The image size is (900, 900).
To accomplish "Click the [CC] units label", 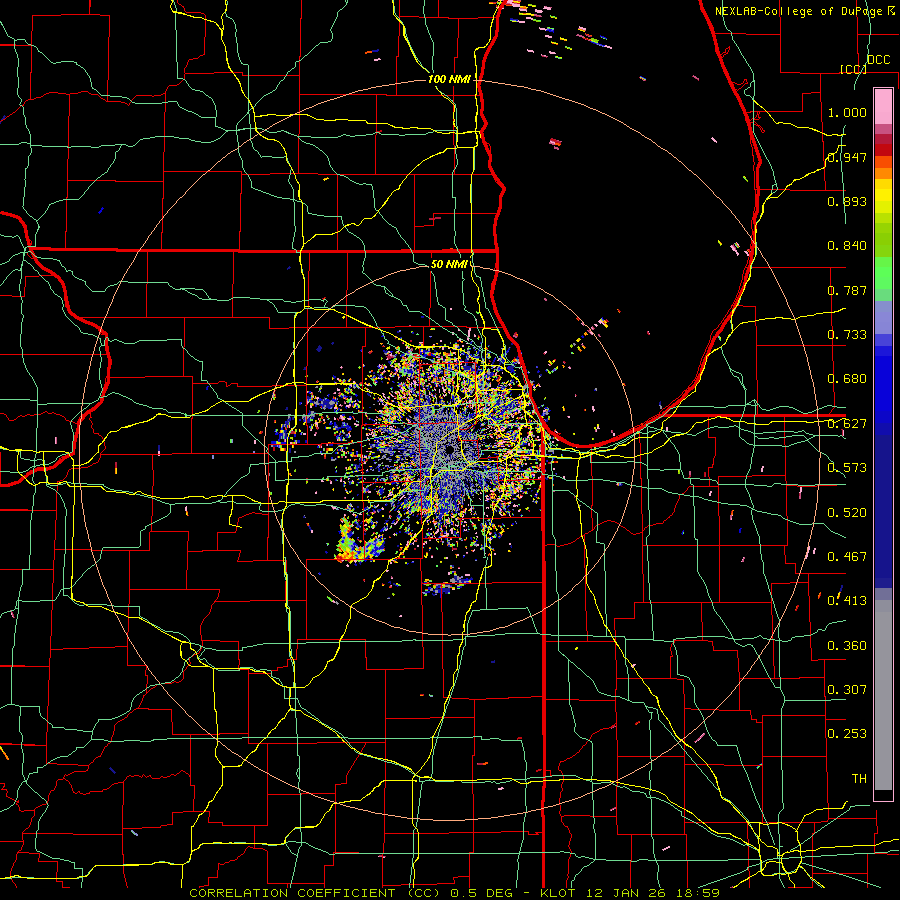I will pyautogui.click(x=854, y=69).
